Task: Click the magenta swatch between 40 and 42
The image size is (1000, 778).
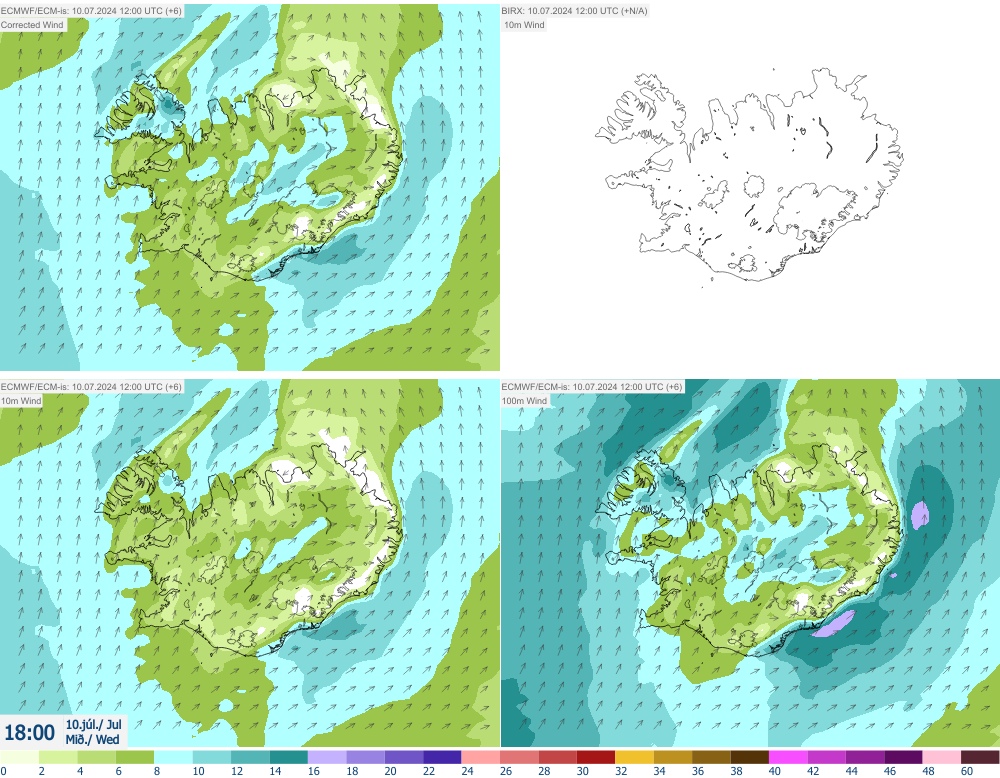Action: click(788, 757)
